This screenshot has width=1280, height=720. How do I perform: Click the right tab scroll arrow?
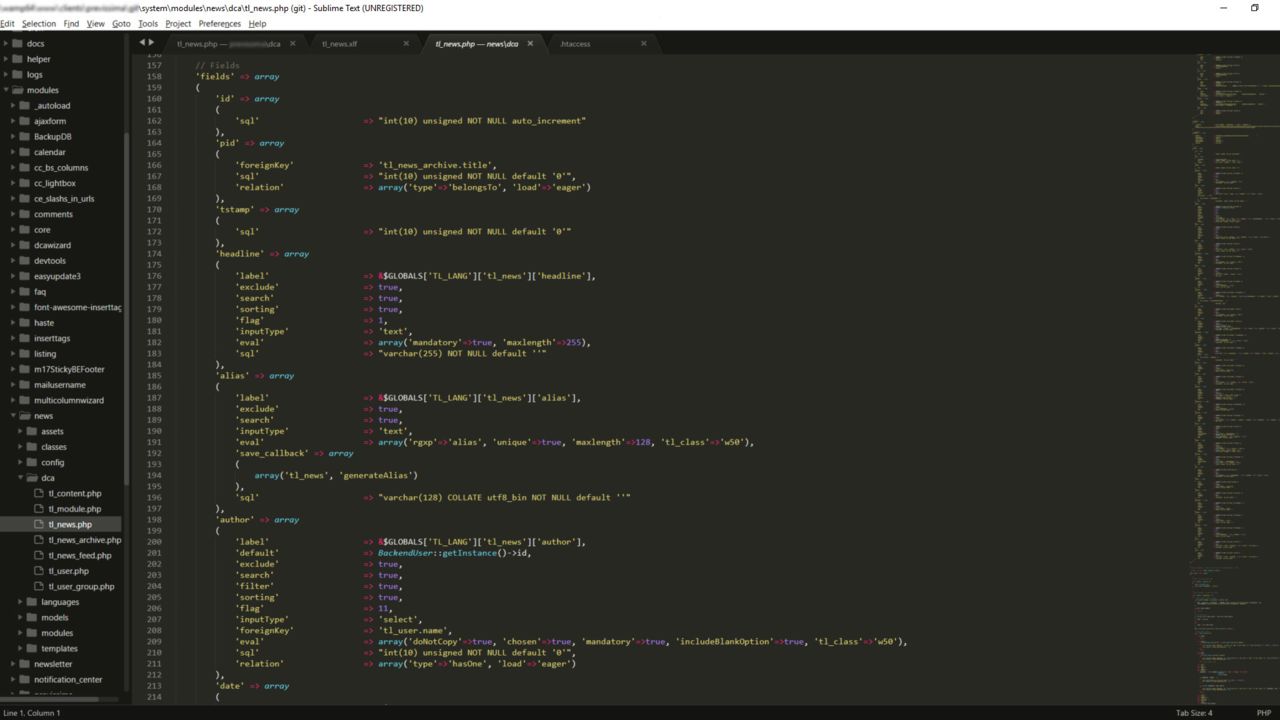[x=152, y=42]
